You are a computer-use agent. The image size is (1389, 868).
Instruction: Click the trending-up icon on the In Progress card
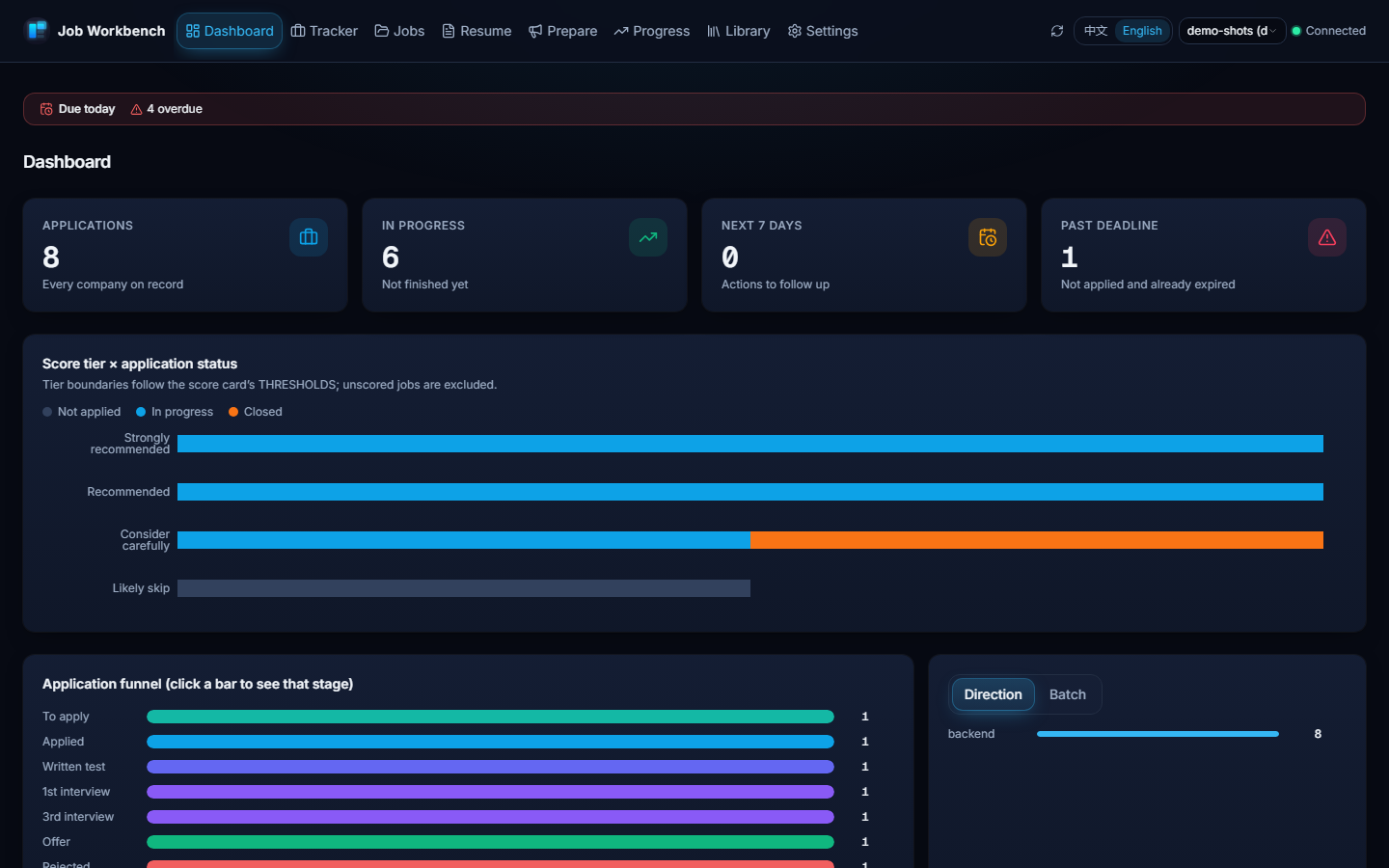point(648,237)
